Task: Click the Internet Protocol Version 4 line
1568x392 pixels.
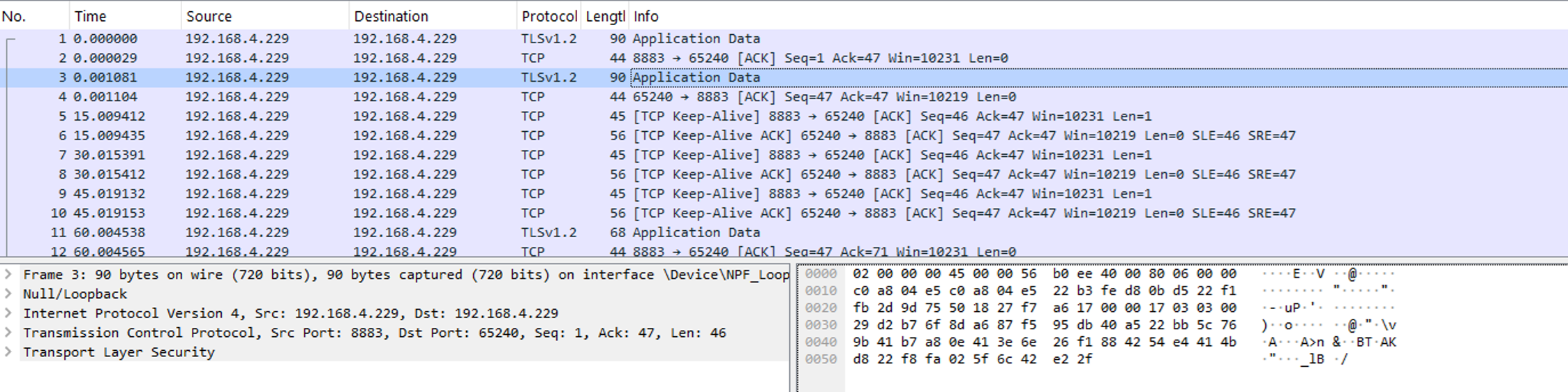Action: click(290, 314)
